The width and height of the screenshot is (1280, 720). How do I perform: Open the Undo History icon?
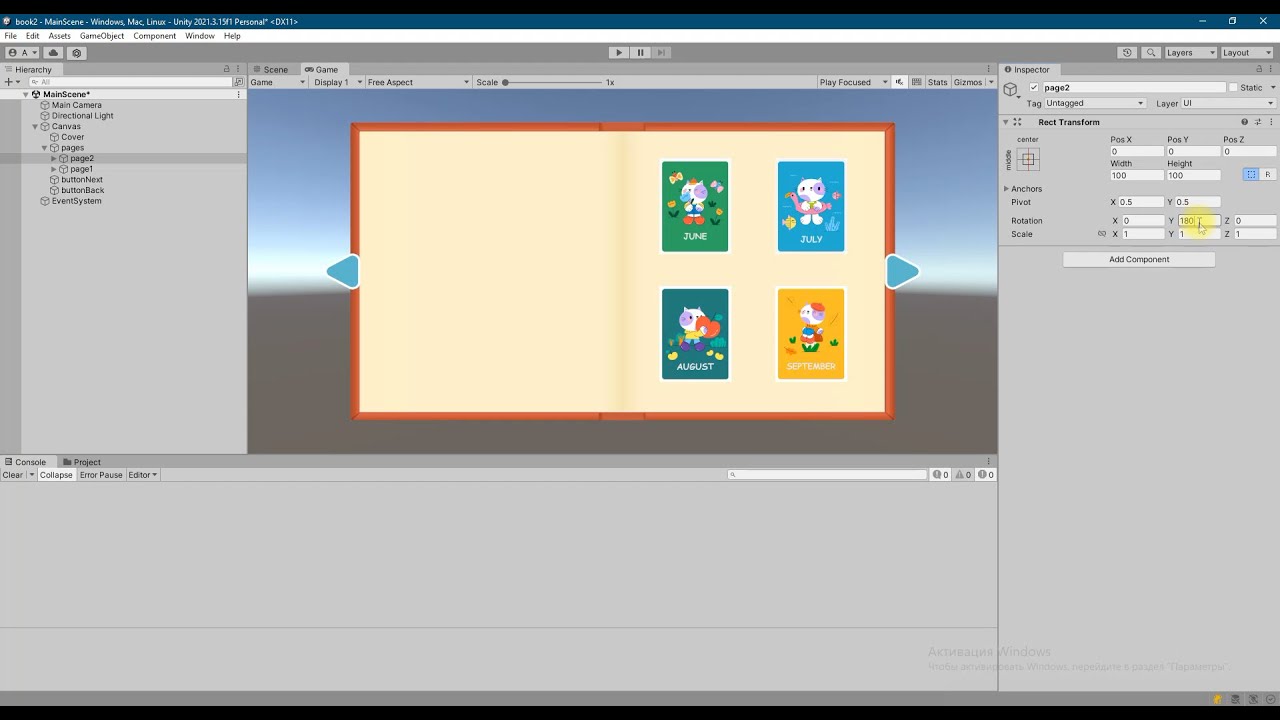pyautogui.click(x=1127, y=52)
